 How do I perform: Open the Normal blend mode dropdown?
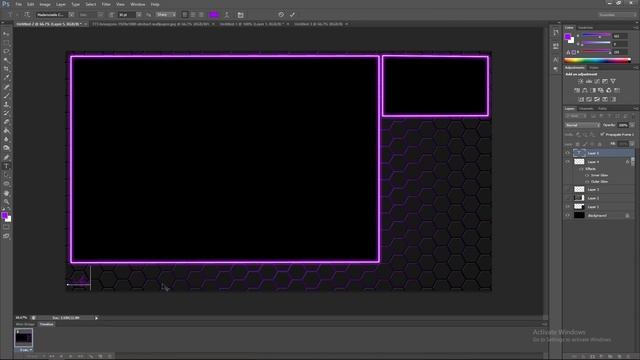582,125
